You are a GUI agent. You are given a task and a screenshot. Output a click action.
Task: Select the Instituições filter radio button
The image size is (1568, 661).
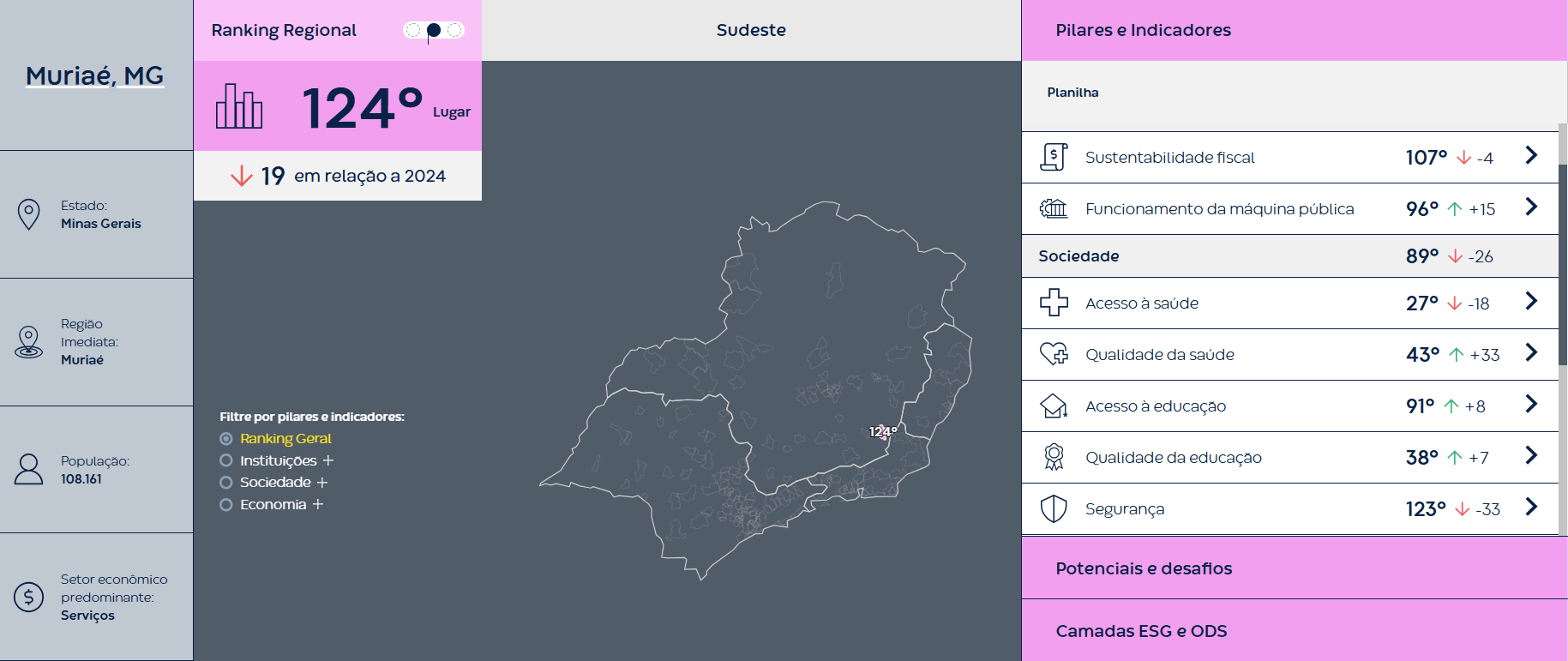226,460
